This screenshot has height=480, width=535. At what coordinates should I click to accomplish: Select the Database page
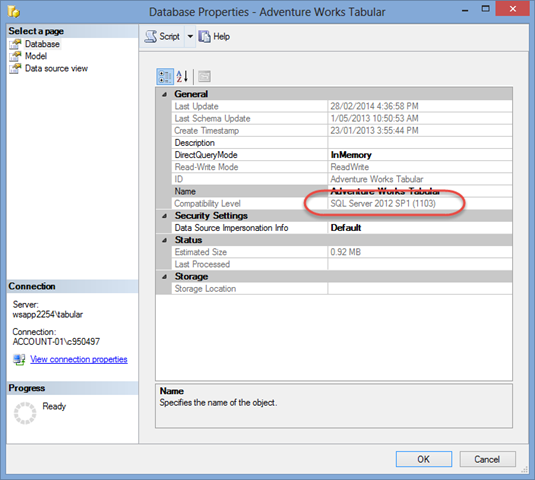(x=42, y=44)
